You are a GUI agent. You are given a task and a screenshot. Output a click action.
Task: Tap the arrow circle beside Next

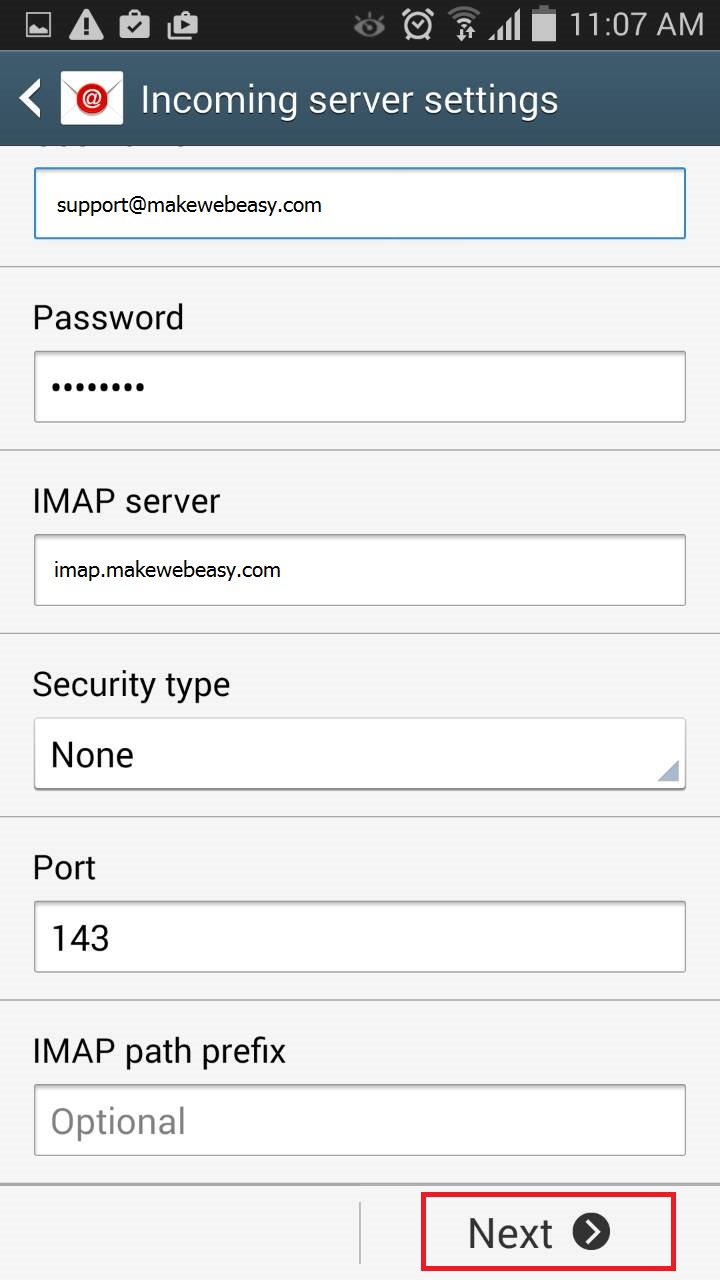(591, 1232)
